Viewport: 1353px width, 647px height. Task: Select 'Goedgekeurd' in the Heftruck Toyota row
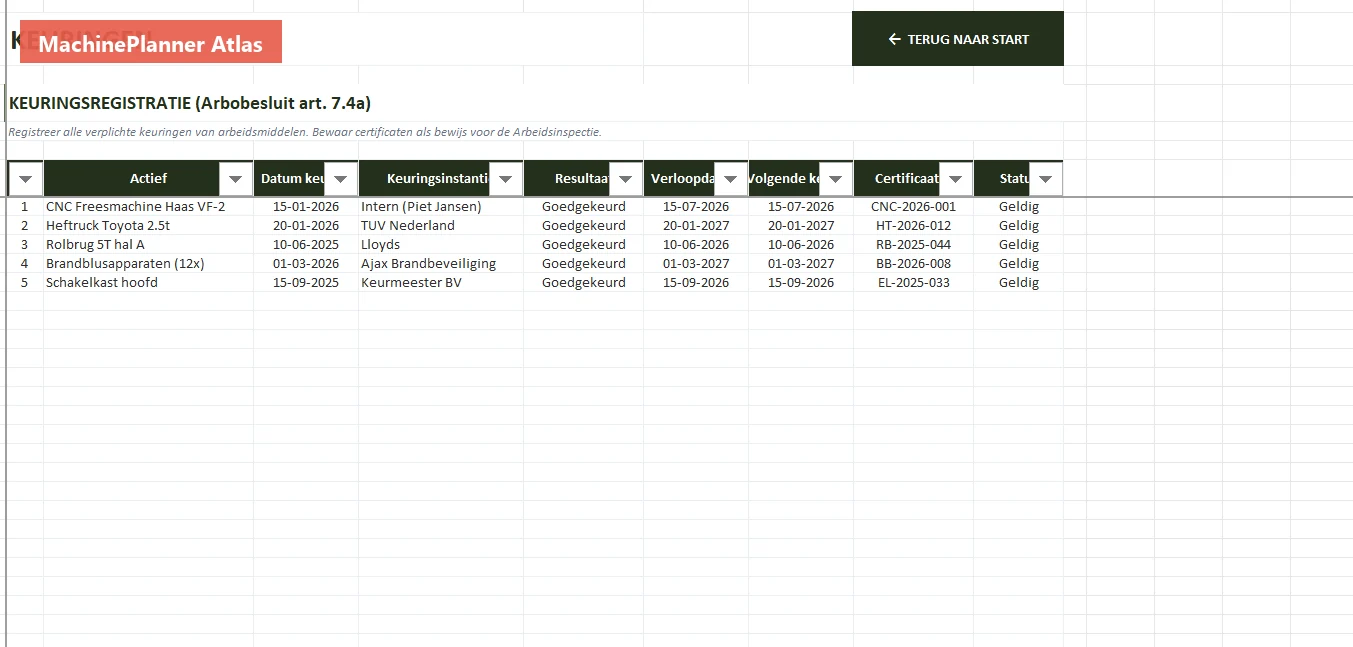(584, 226)
